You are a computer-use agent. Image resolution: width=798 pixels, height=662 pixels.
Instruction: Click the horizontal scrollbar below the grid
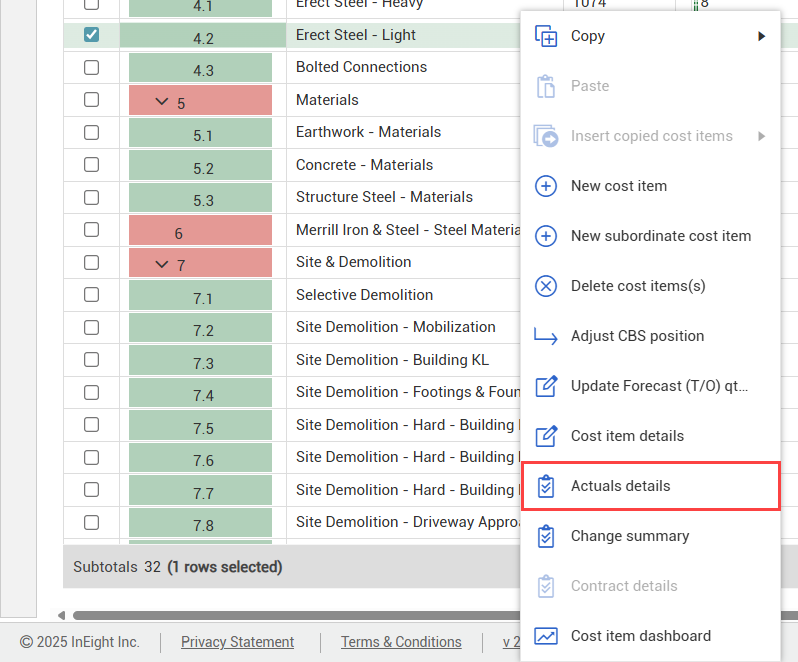[300, 615]
